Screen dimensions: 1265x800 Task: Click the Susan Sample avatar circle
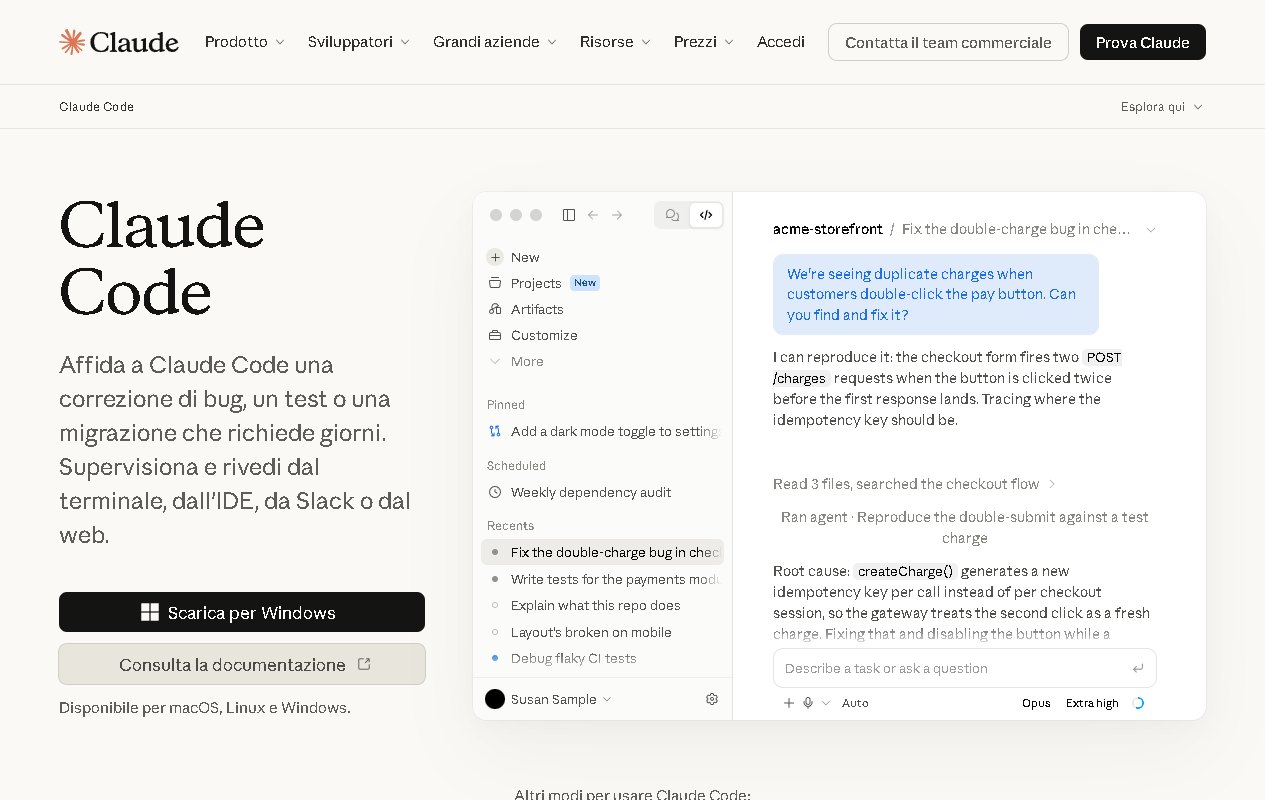495,699
